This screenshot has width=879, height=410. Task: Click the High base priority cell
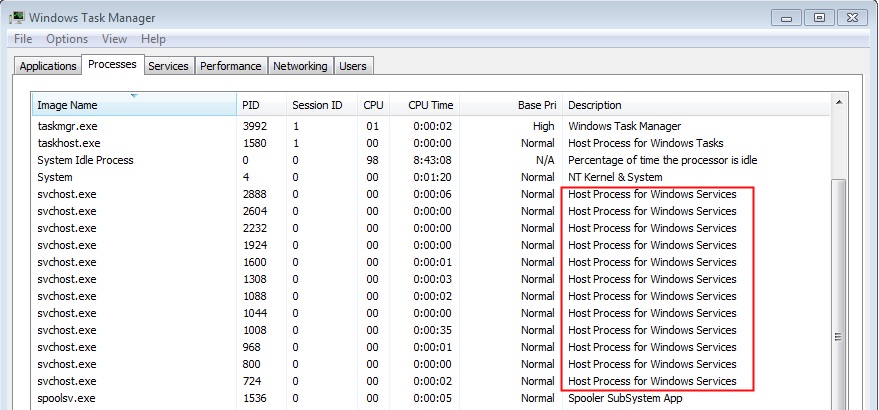(x=543, y=126)
